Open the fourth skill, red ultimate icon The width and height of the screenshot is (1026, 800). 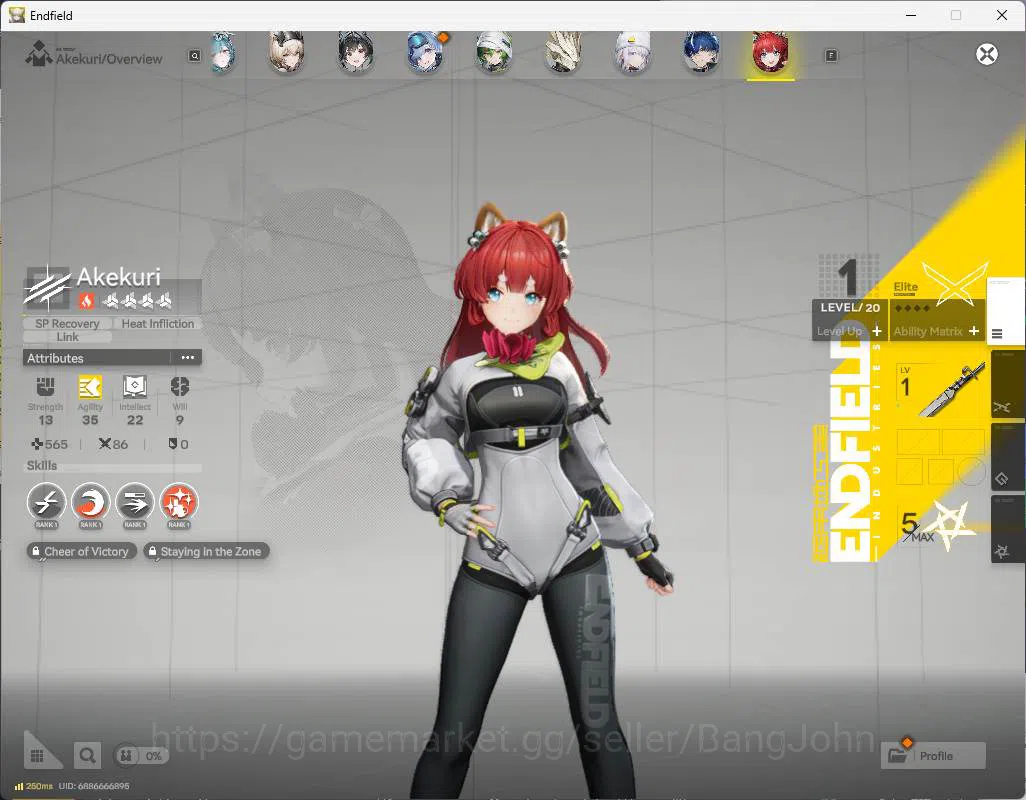(179, 502)
